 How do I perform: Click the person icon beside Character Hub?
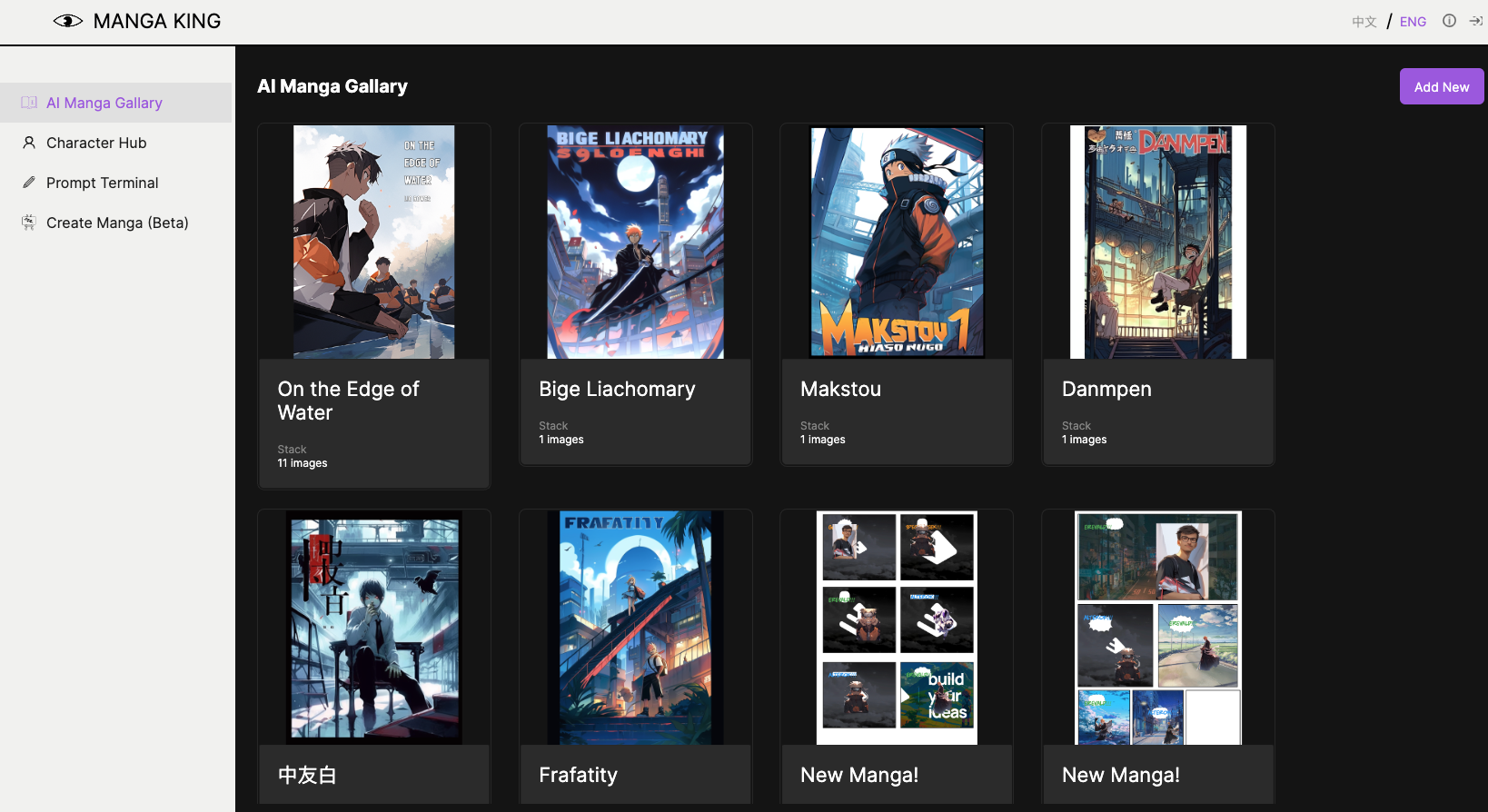coord(29,143)
